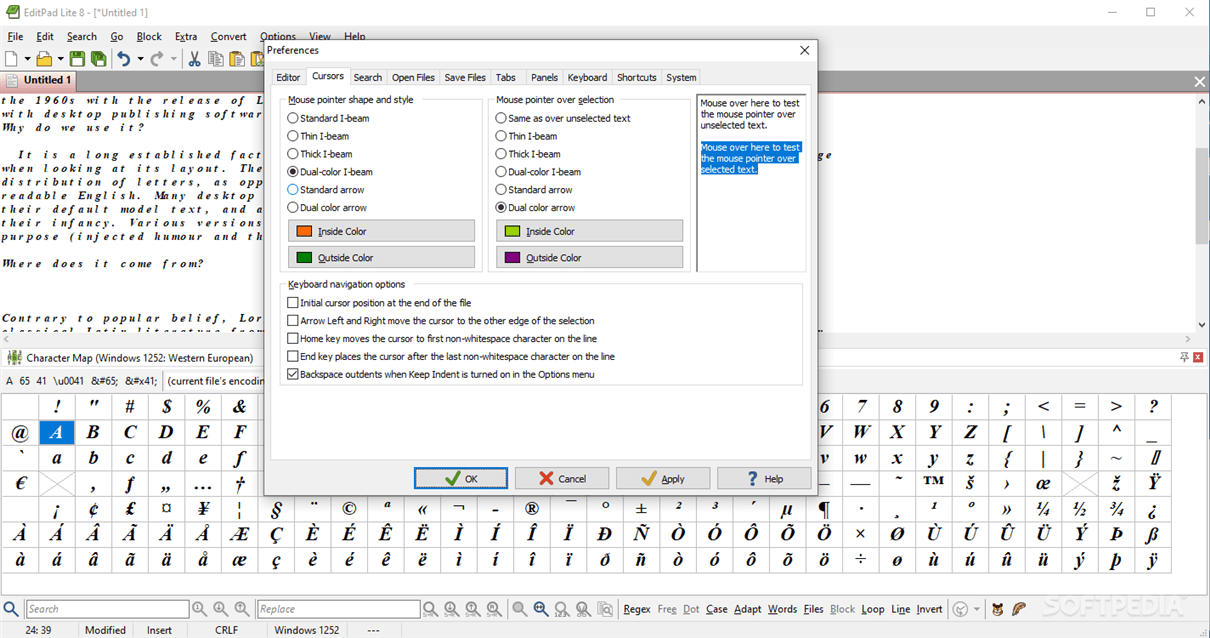Switch to the Keyboard preferences tab
This screenshot has height=638, width=1210.
tap(587, 77)
